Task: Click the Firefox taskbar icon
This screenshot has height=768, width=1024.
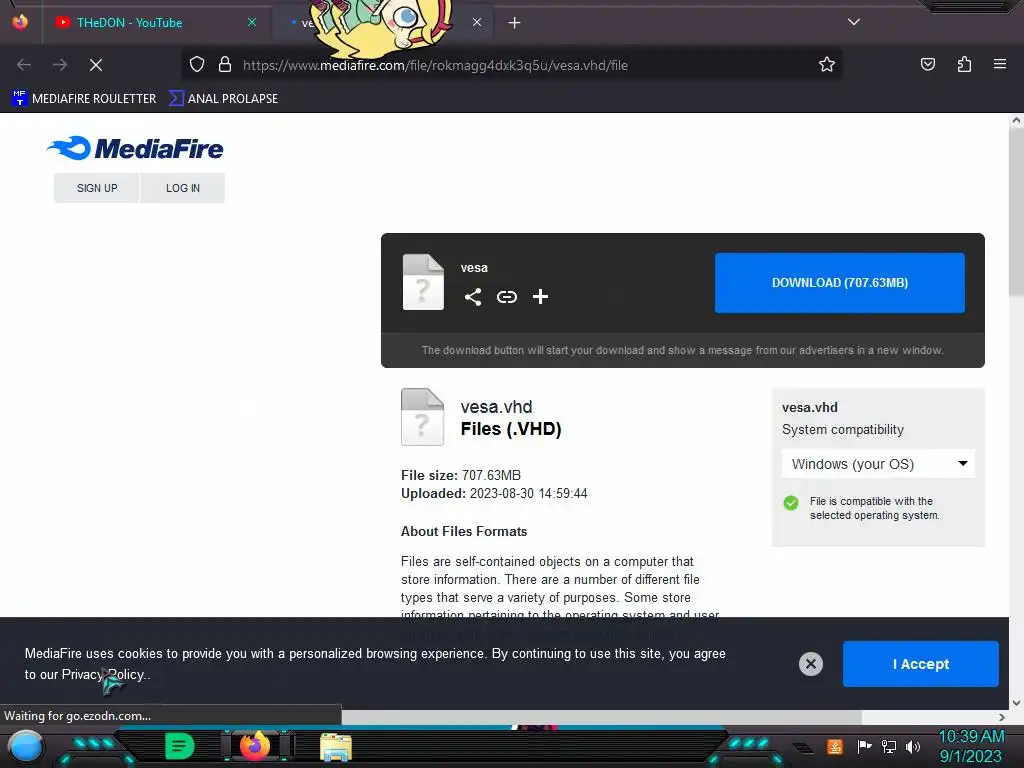Action: (x=255, y=746)
